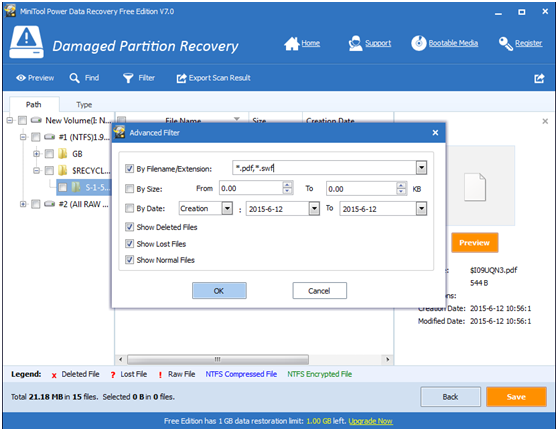This screenshot has height=431, width=558.
Task: Uncheck Show Normal Files
Action: tap(130, 260)
